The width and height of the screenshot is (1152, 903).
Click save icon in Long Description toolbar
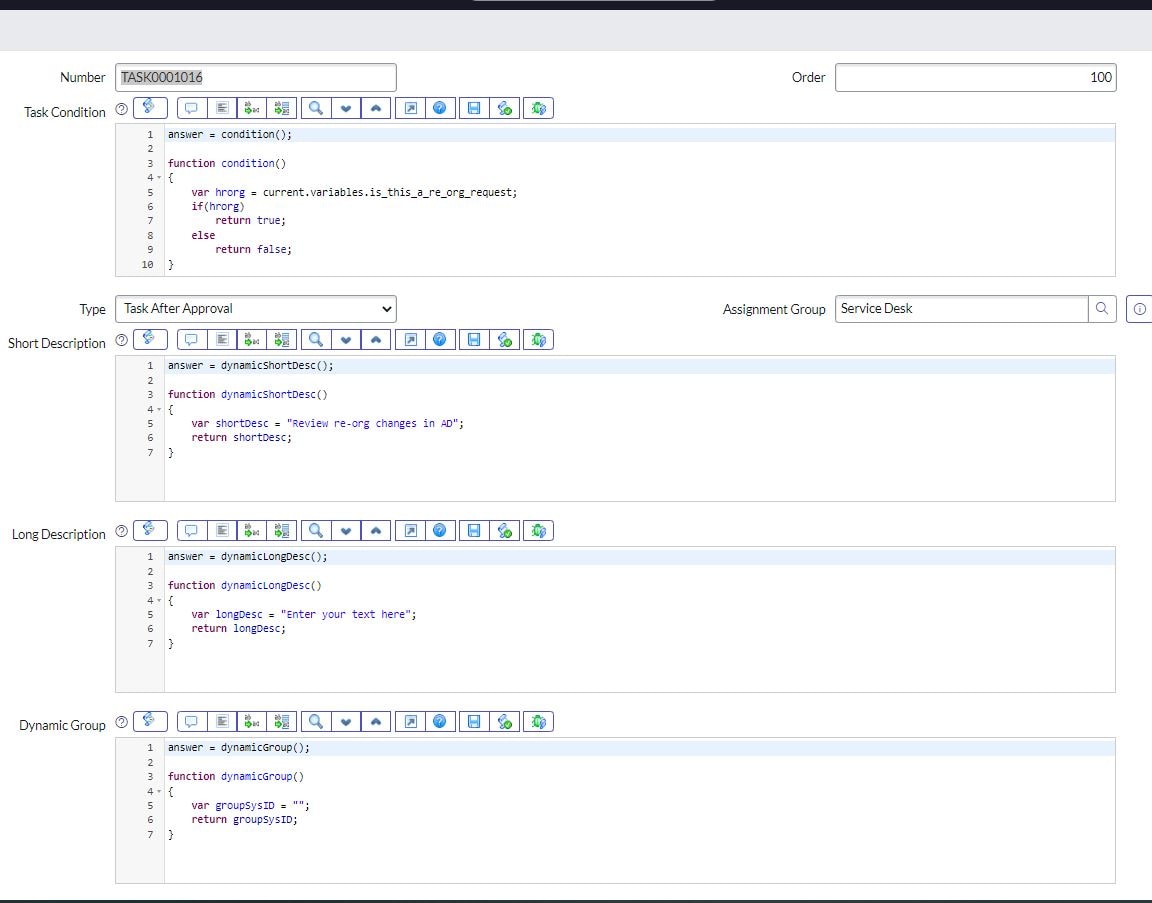[474, 530]
